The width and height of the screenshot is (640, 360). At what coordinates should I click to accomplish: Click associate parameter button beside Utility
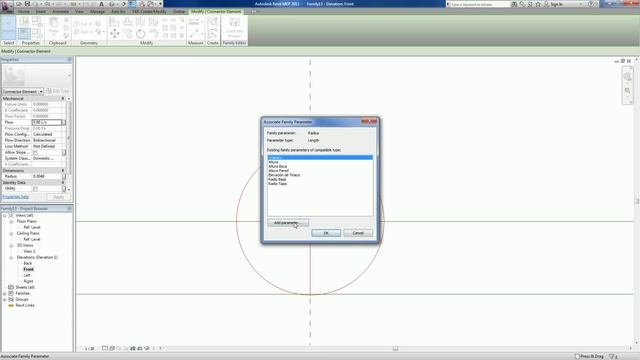tap(64, 189)
